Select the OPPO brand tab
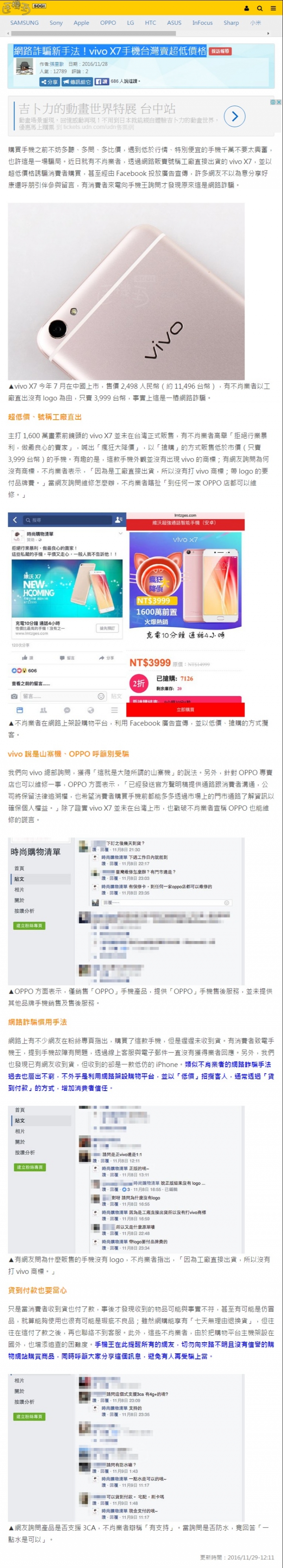Screen dimensions: 283x1568 pos(108,22)
